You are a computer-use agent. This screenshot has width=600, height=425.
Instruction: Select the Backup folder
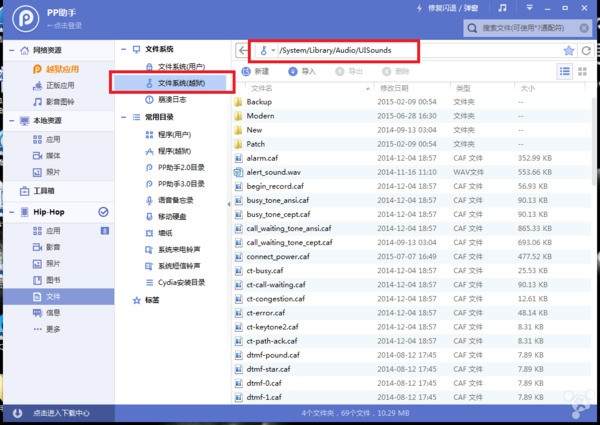tap(412, 102)
